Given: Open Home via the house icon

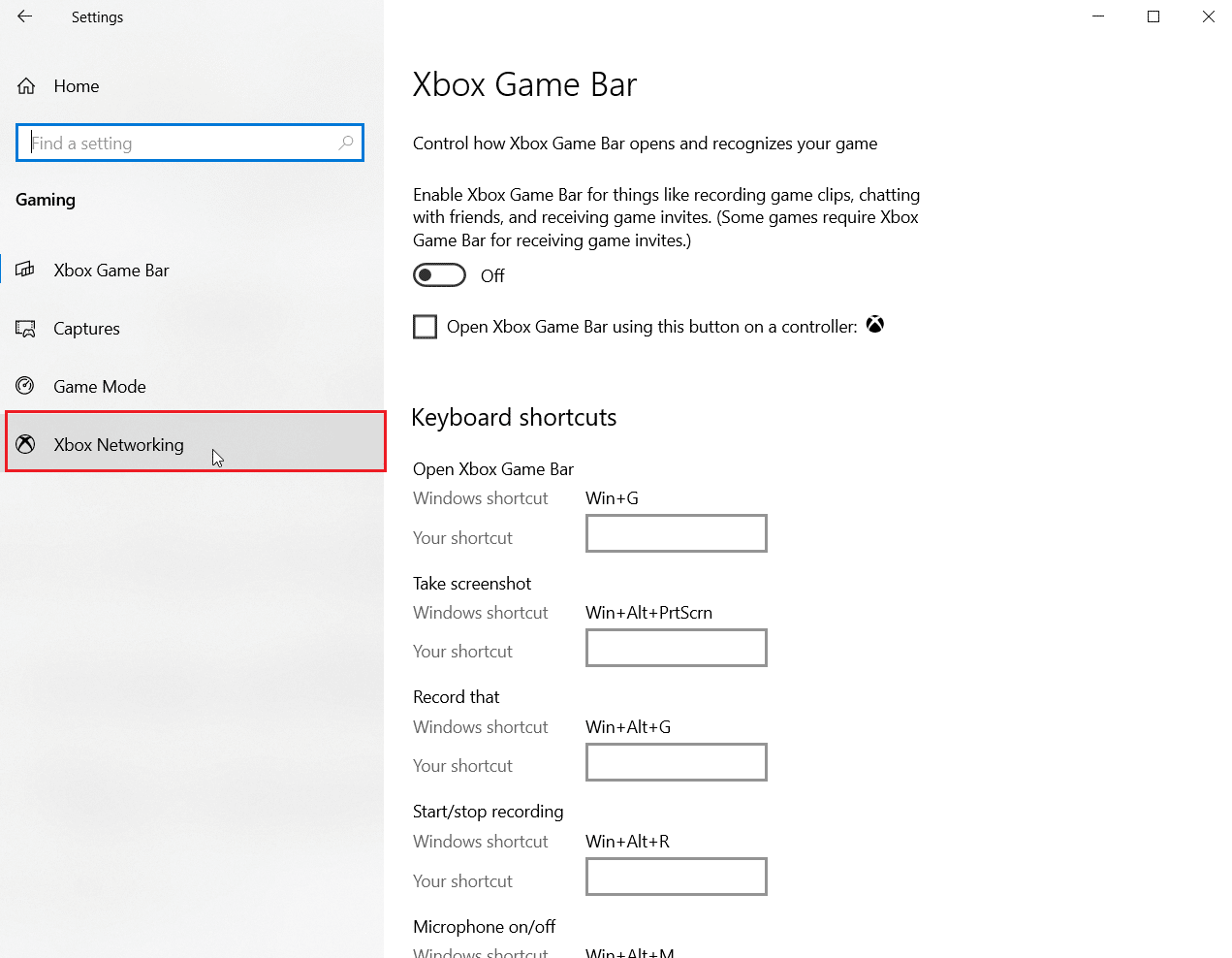Looking at the screenshot, I should 26,86.
